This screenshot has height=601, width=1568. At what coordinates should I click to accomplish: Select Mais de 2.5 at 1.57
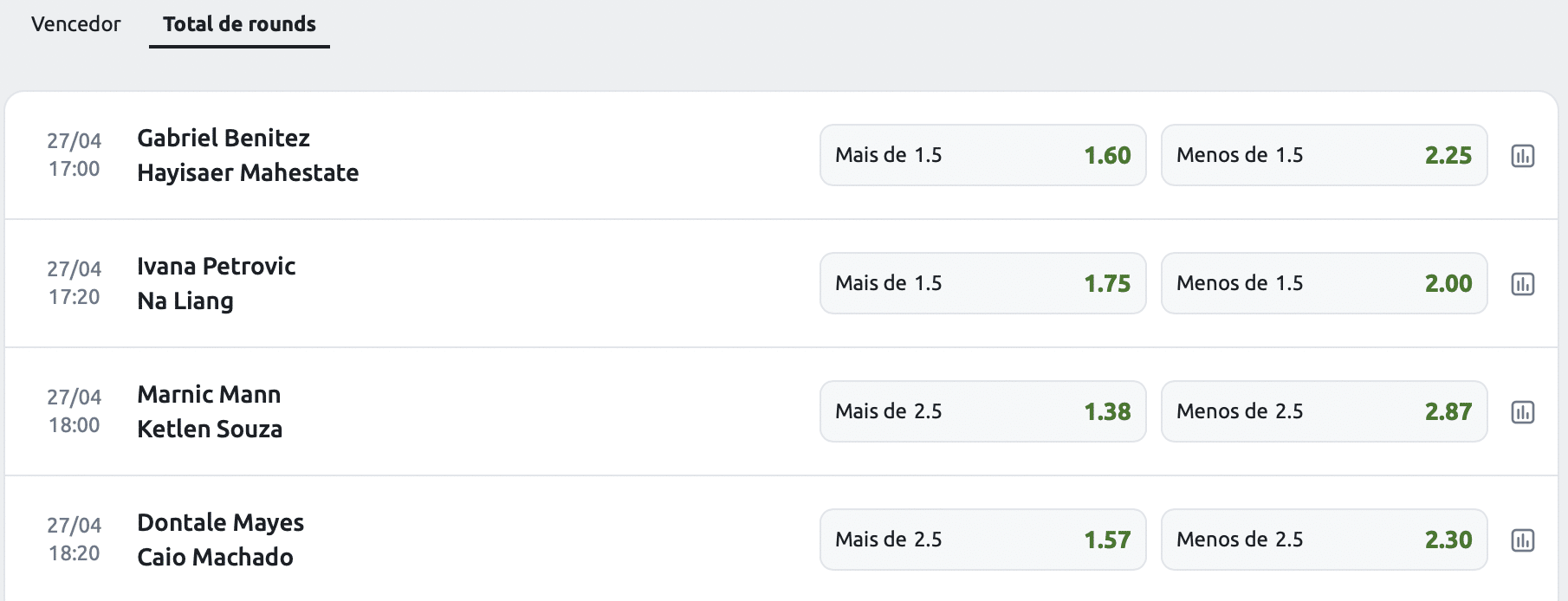pos(983,540)
